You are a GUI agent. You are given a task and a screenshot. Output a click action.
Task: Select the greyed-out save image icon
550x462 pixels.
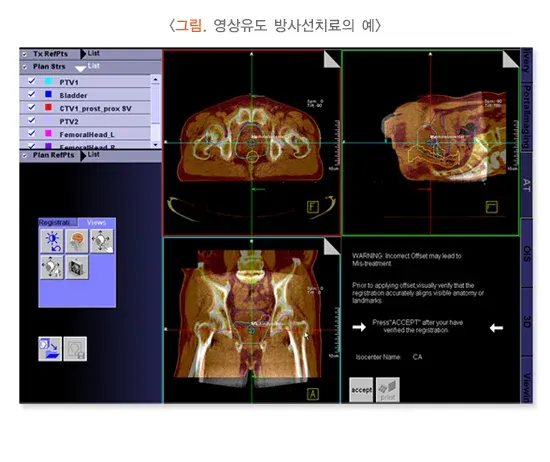pyautogui.click(x=75, y=349)
